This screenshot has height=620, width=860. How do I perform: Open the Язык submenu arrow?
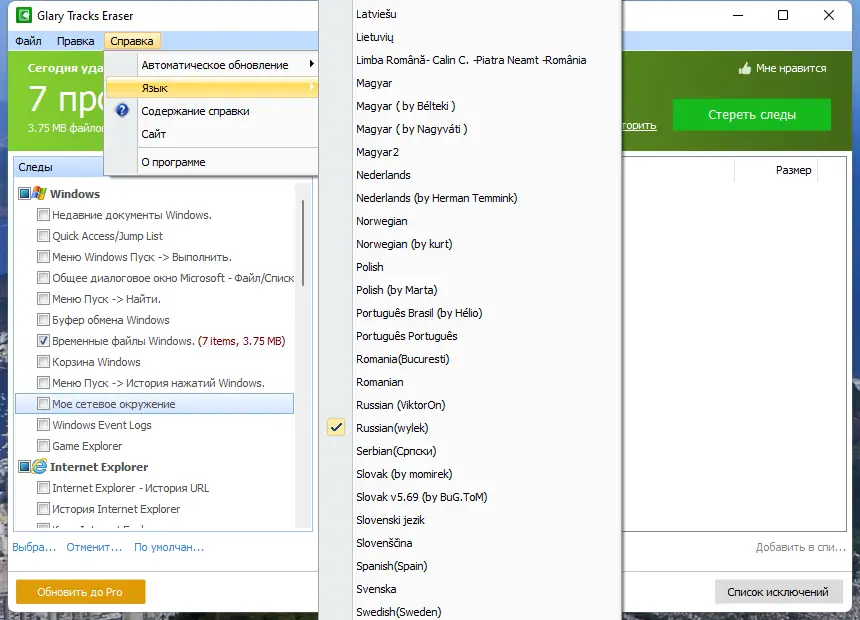coord(312,87)
